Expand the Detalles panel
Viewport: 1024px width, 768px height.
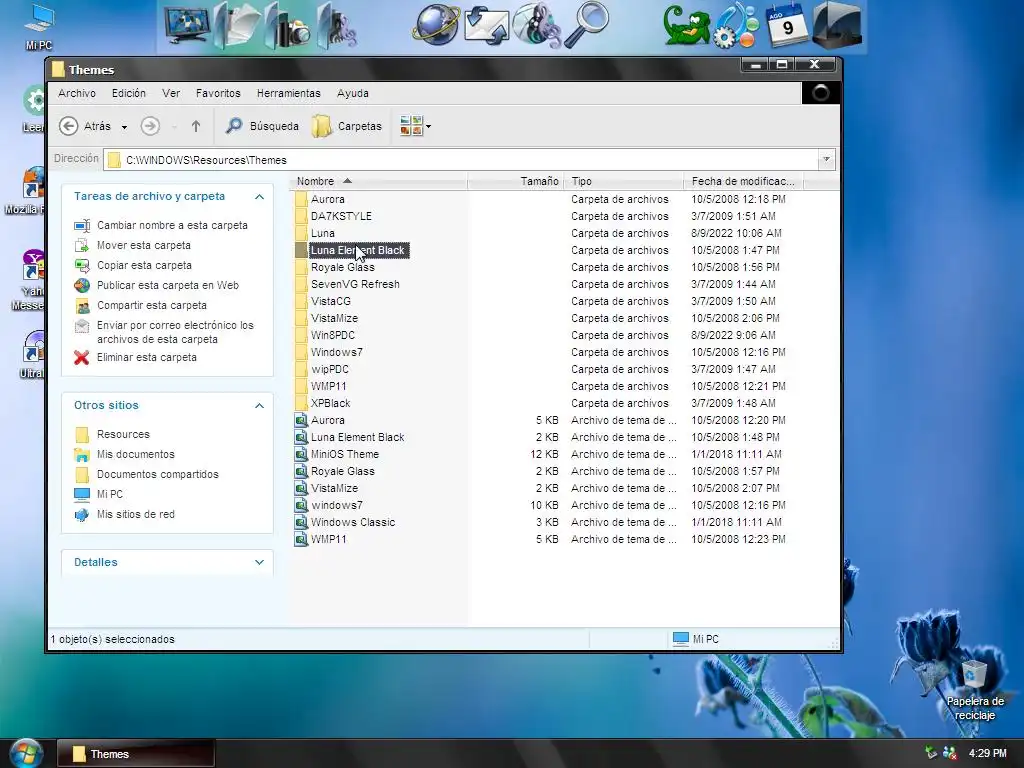coord(259,562)
